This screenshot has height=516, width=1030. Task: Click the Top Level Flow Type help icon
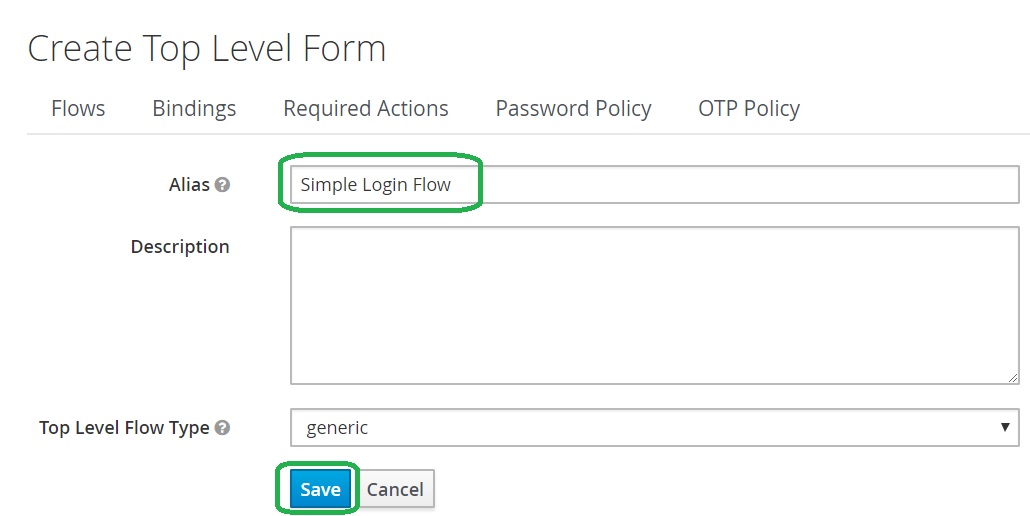click(222, 428)
